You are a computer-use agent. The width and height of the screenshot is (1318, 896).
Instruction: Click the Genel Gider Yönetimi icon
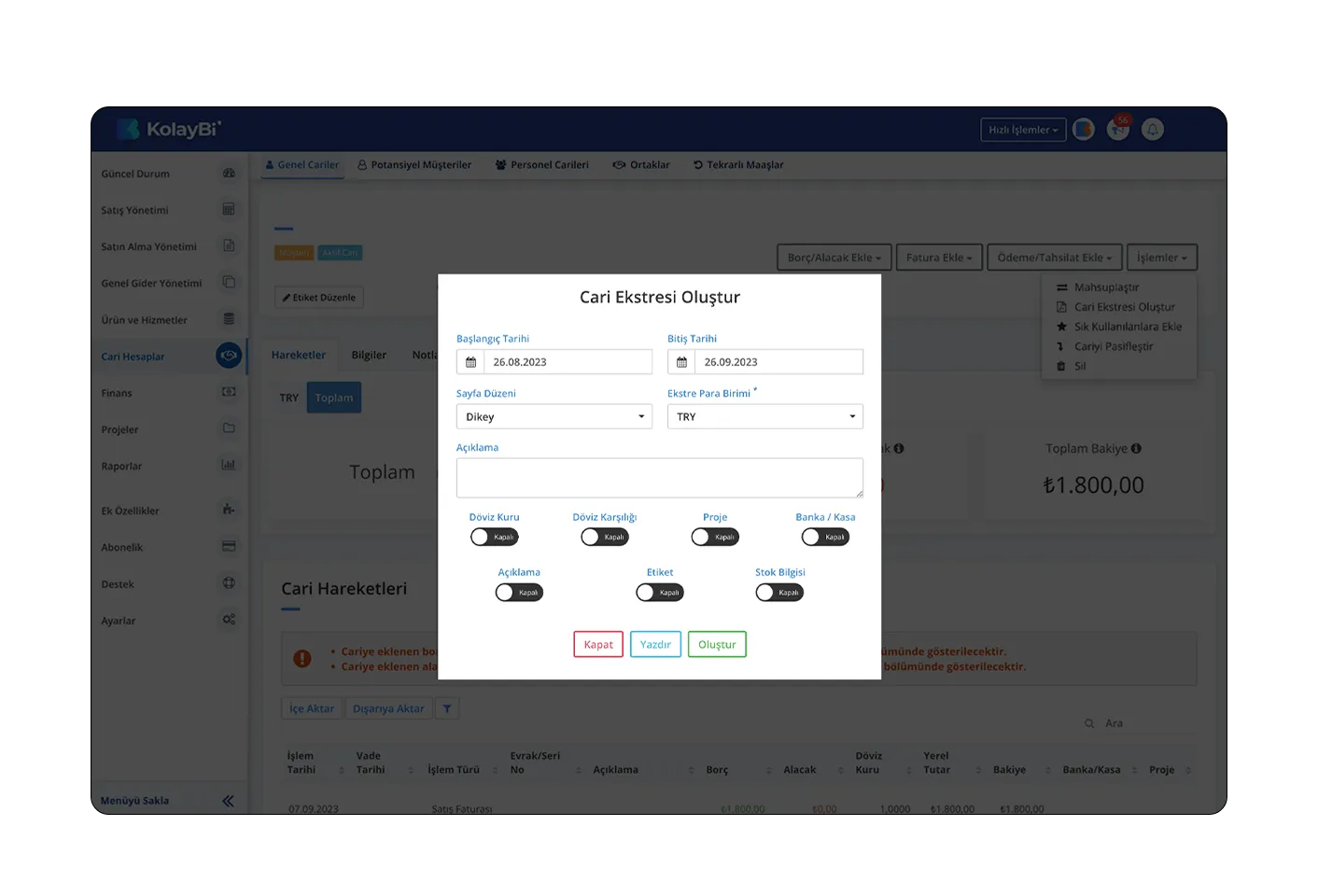229,283
